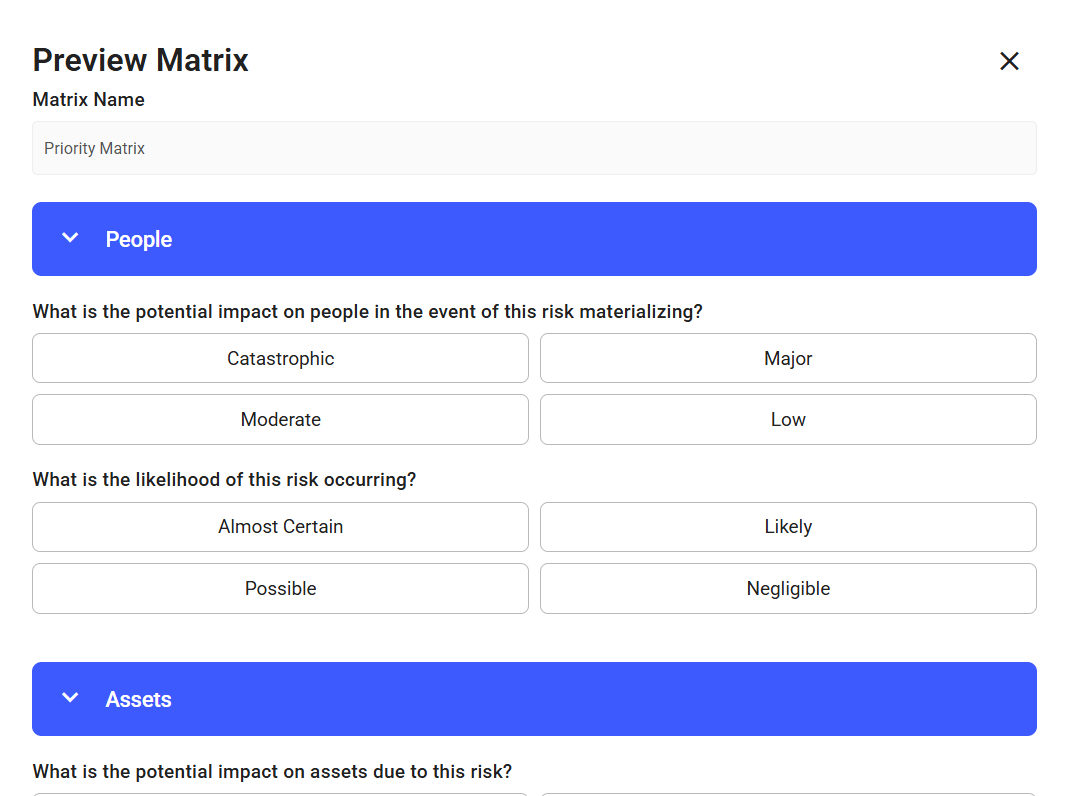Click the Matrix Name label
This screenshot has width=1070, height=796.
point(88,100)
